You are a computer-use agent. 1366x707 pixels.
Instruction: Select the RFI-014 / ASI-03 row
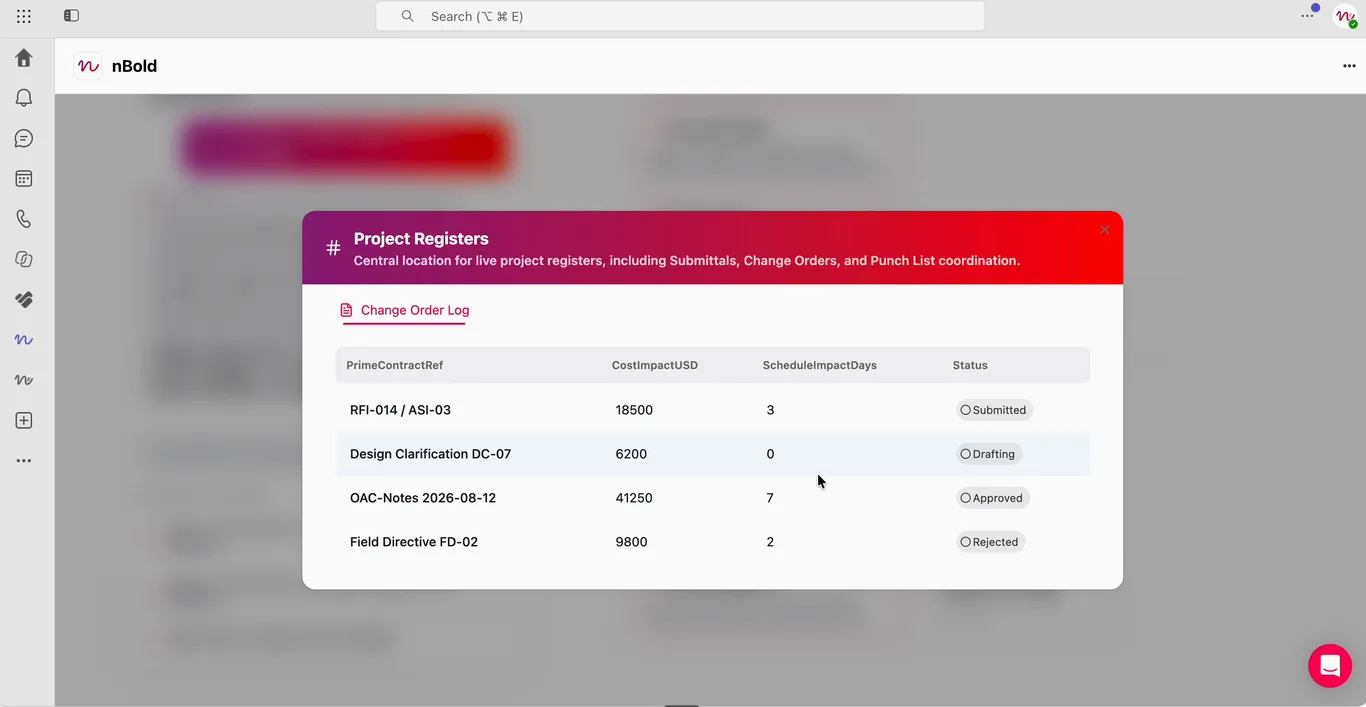(712, 410)
